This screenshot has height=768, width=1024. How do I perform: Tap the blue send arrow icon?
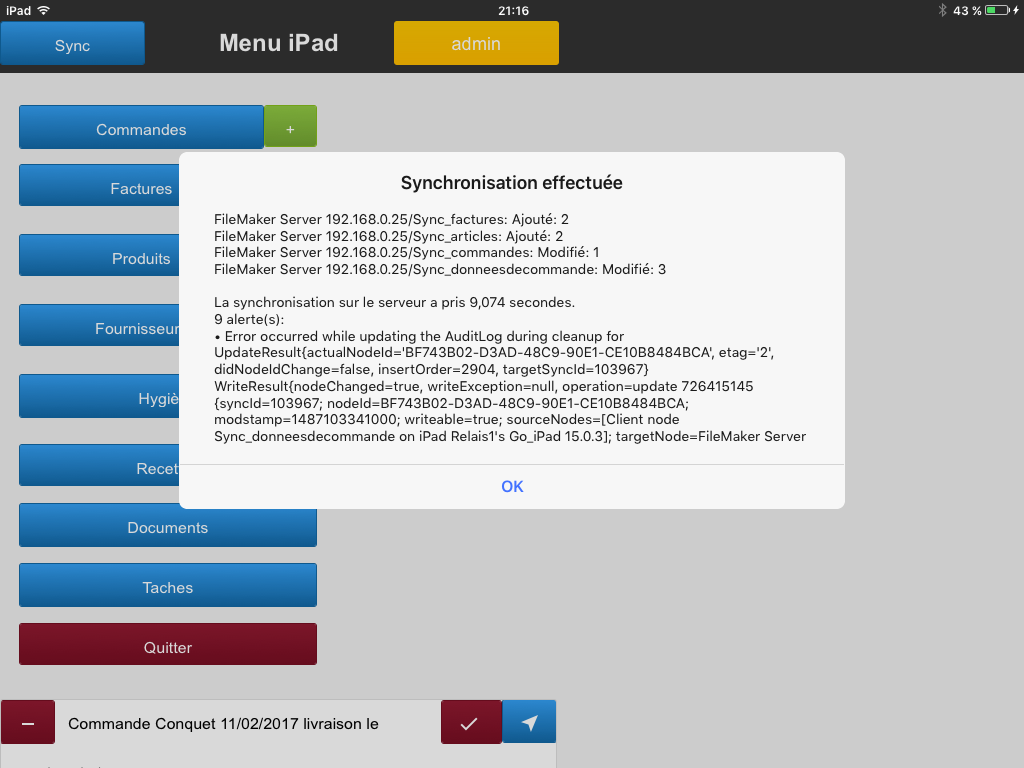click(x=529, y=722)
